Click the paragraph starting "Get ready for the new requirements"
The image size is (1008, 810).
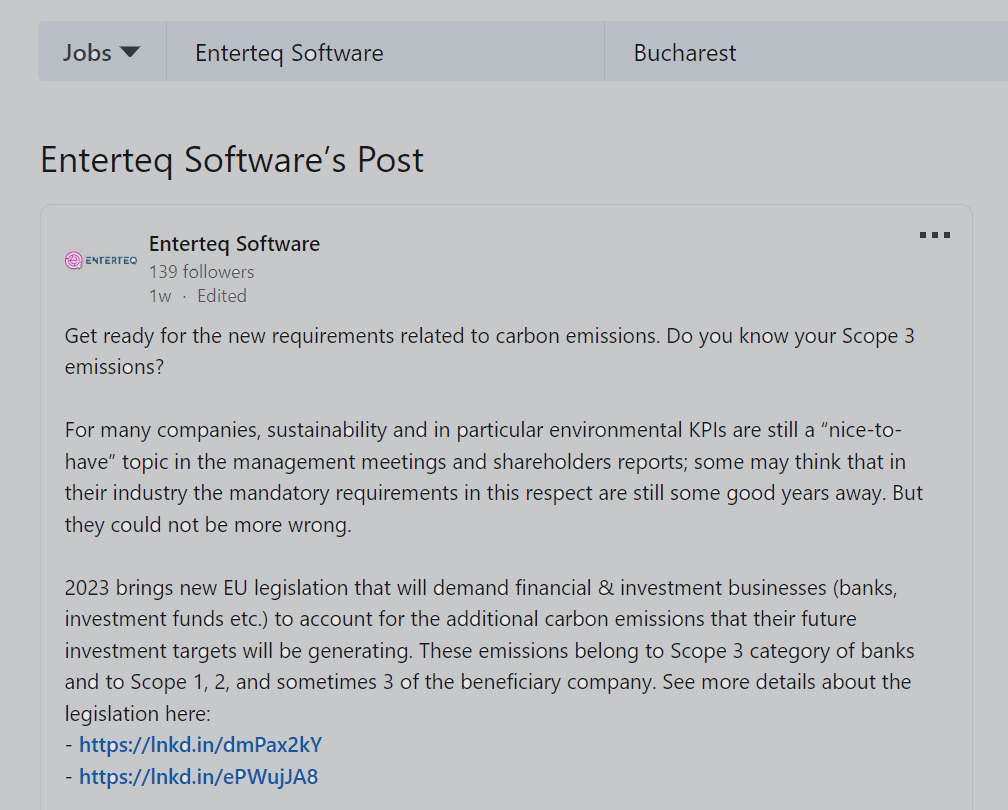click(490, 351)
